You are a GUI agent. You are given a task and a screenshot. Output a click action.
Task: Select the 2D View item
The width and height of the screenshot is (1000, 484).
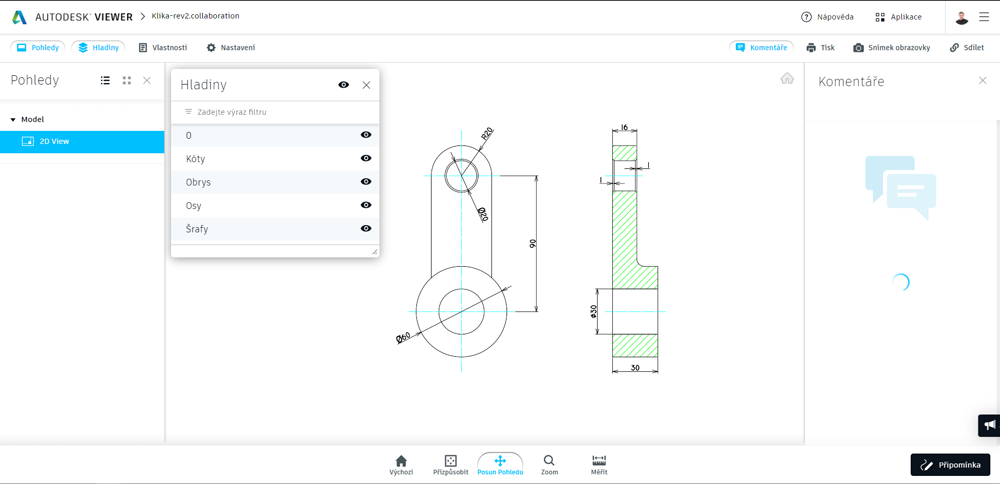click(x=82, y=142)
